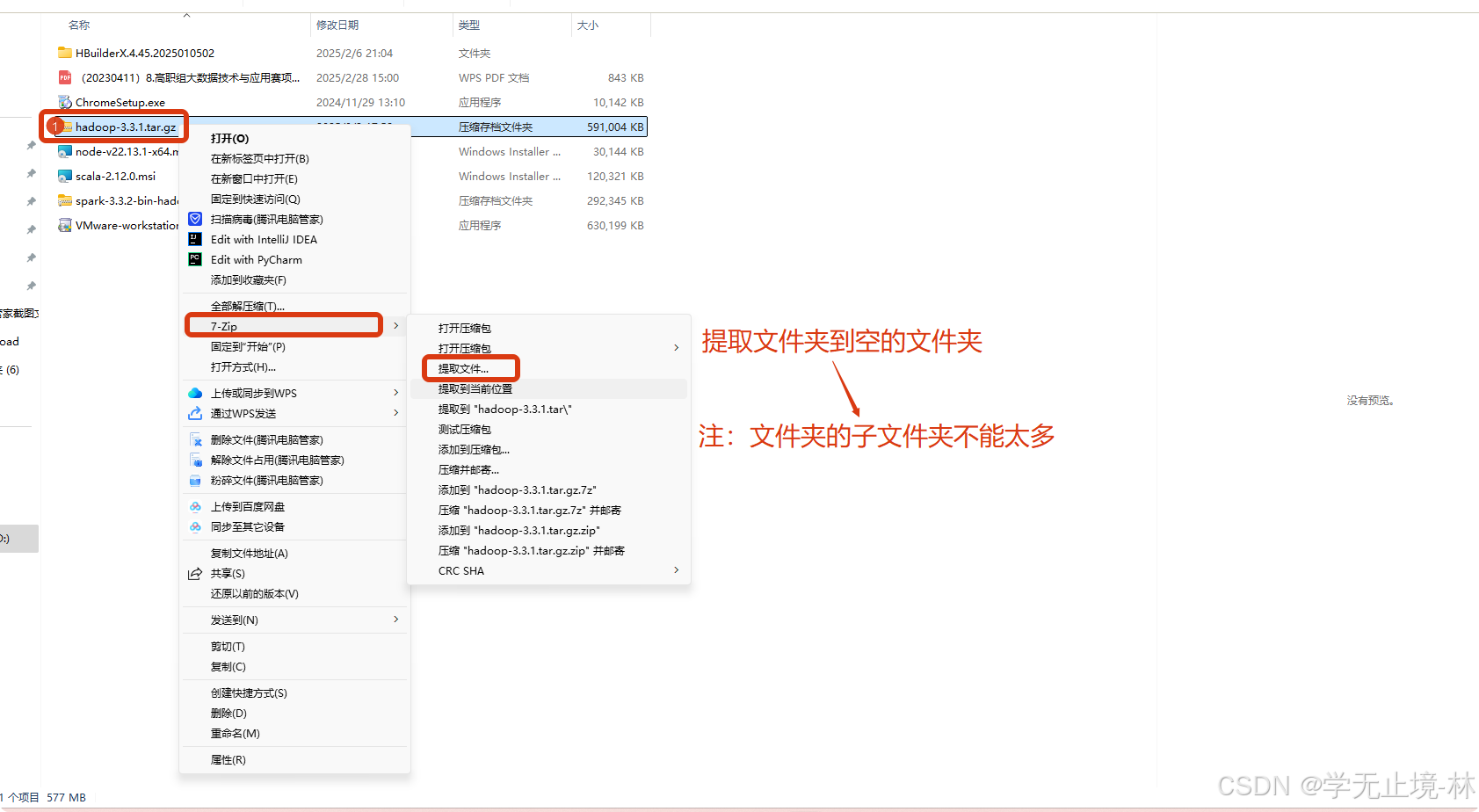Click the IntelliJ IDEA icon in context menu
This screenshot has height=812, width=1479.
click(195, 239)
